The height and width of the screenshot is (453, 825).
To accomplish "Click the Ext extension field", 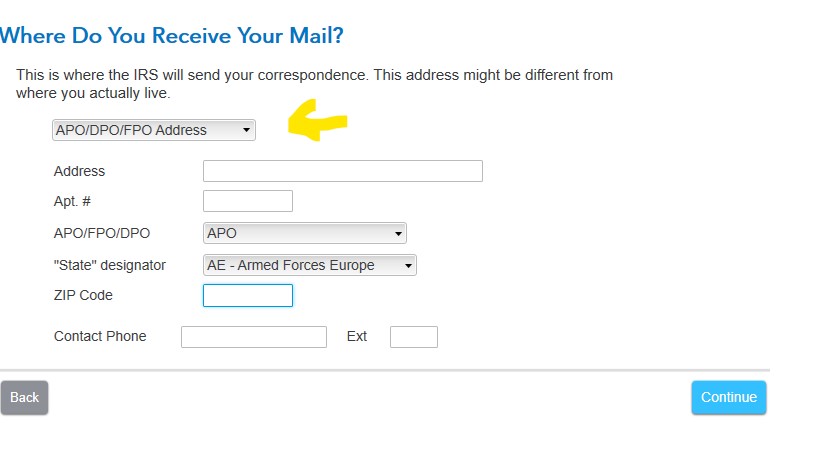I will 413,336.
